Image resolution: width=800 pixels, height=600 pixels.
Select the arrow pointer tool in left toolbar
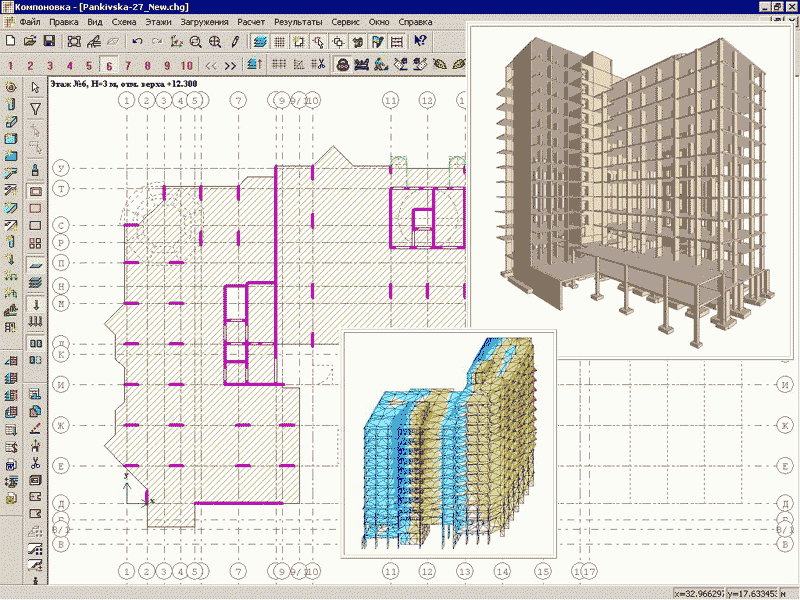[35, 87]
